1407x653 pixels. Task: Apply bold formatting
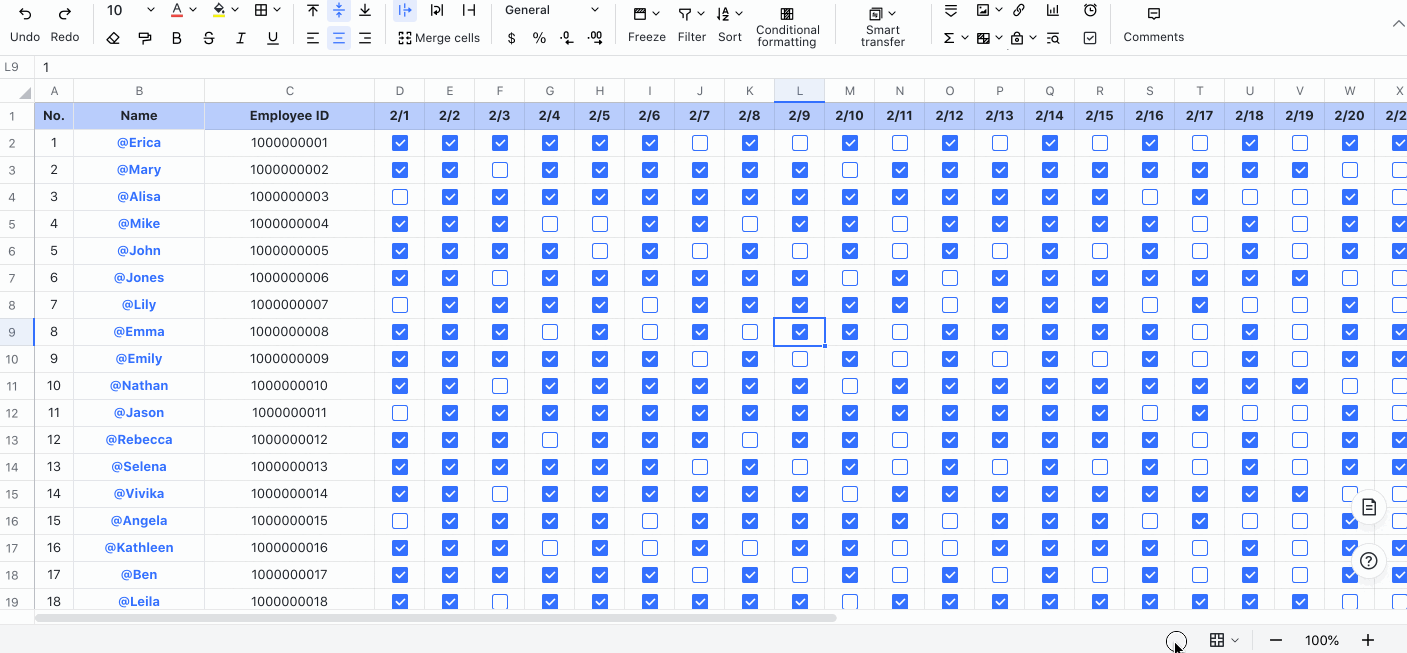point(176,37)
